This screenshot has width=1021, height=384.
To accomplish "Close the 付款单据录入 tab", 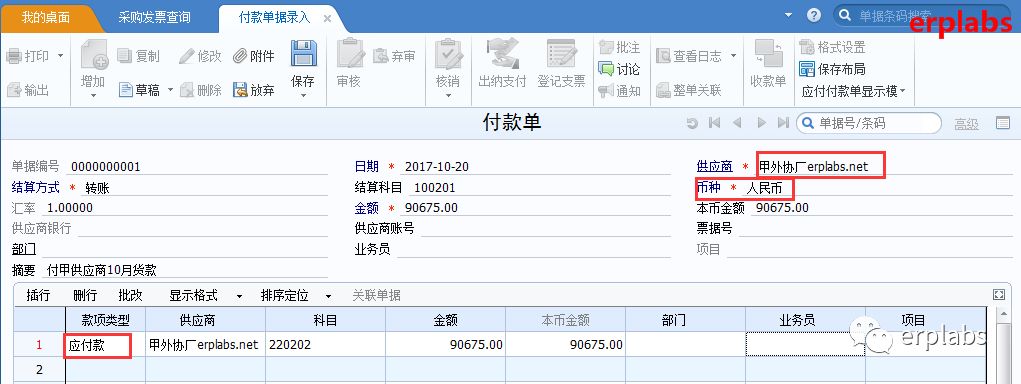I will (328, 18).
